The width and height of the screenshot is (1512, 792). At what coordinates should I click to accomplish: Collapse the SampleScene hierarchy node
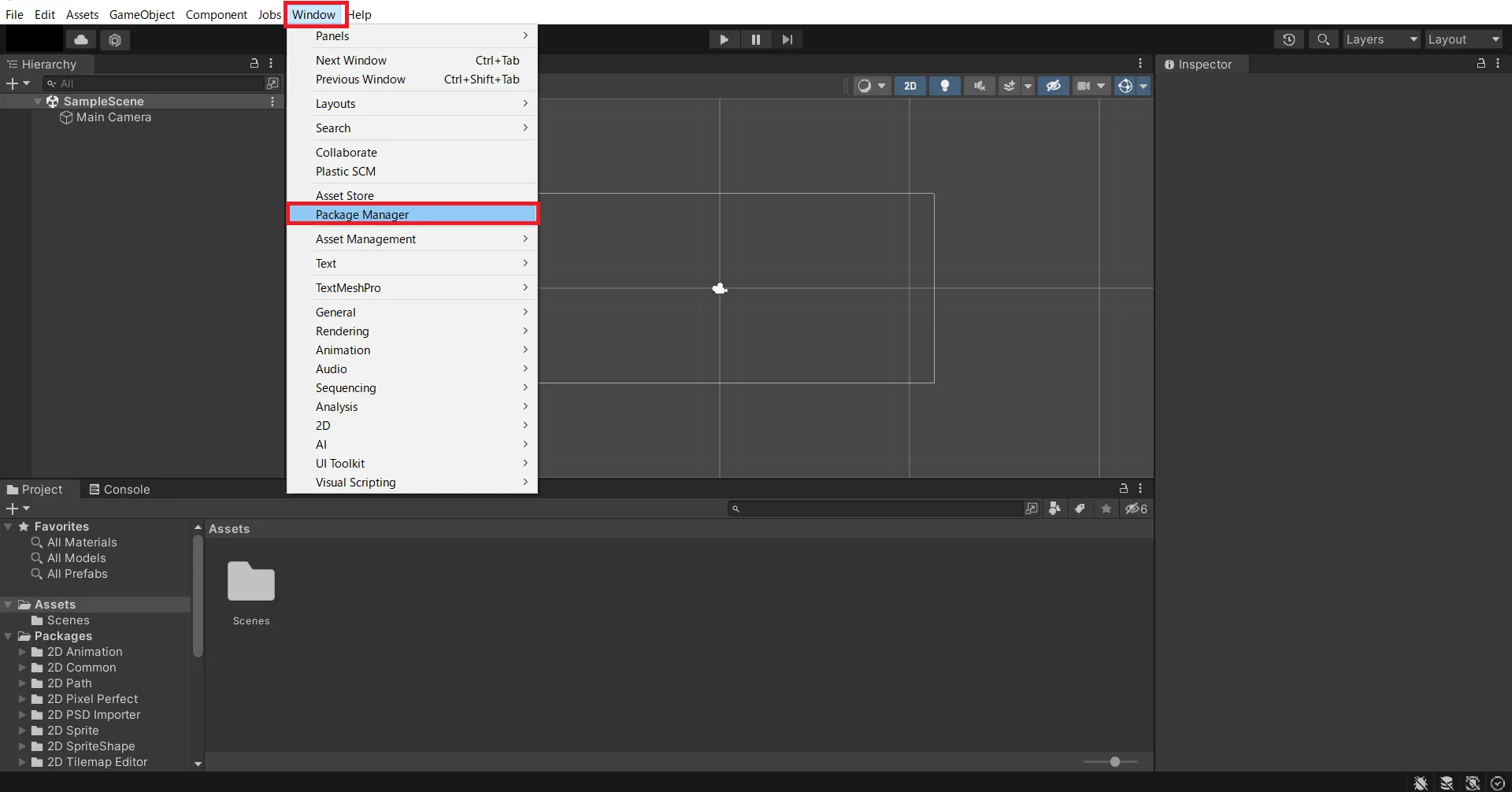point(37,102)
